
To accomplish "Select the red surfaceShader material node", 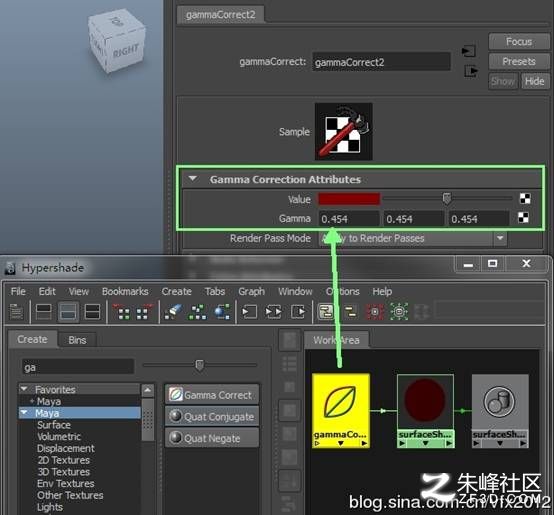I will [x=425, y=410].
